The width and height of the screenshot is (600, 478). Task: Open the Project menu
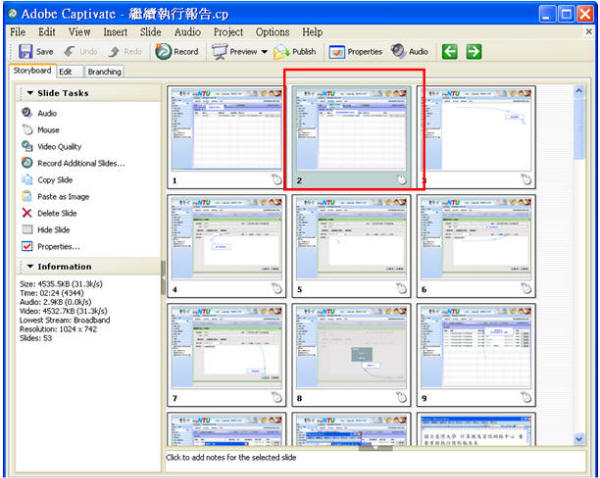(228, 32)
